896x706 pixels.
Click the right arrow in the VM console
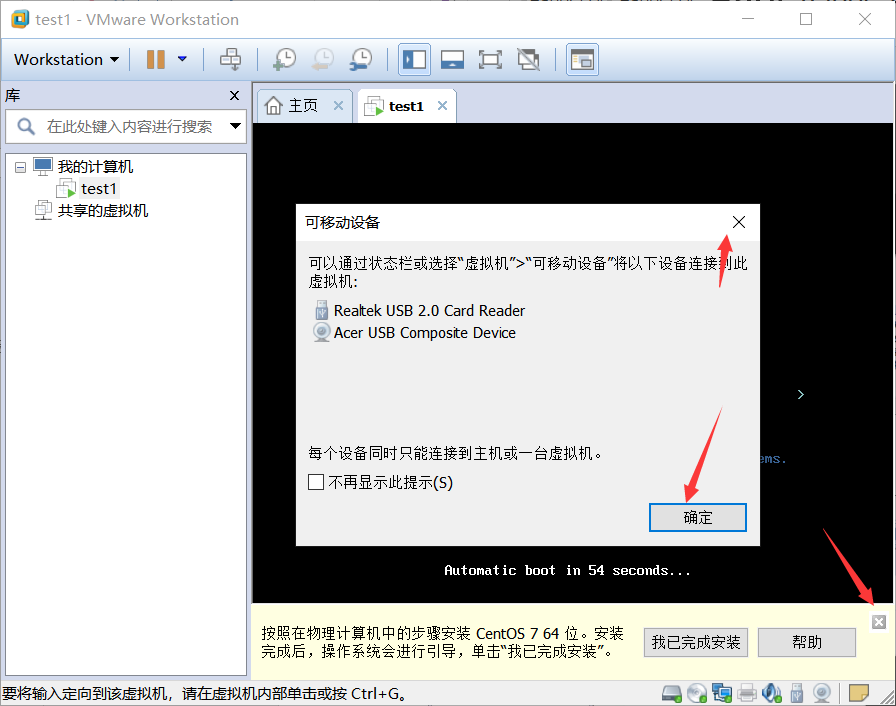pos(801,394)
